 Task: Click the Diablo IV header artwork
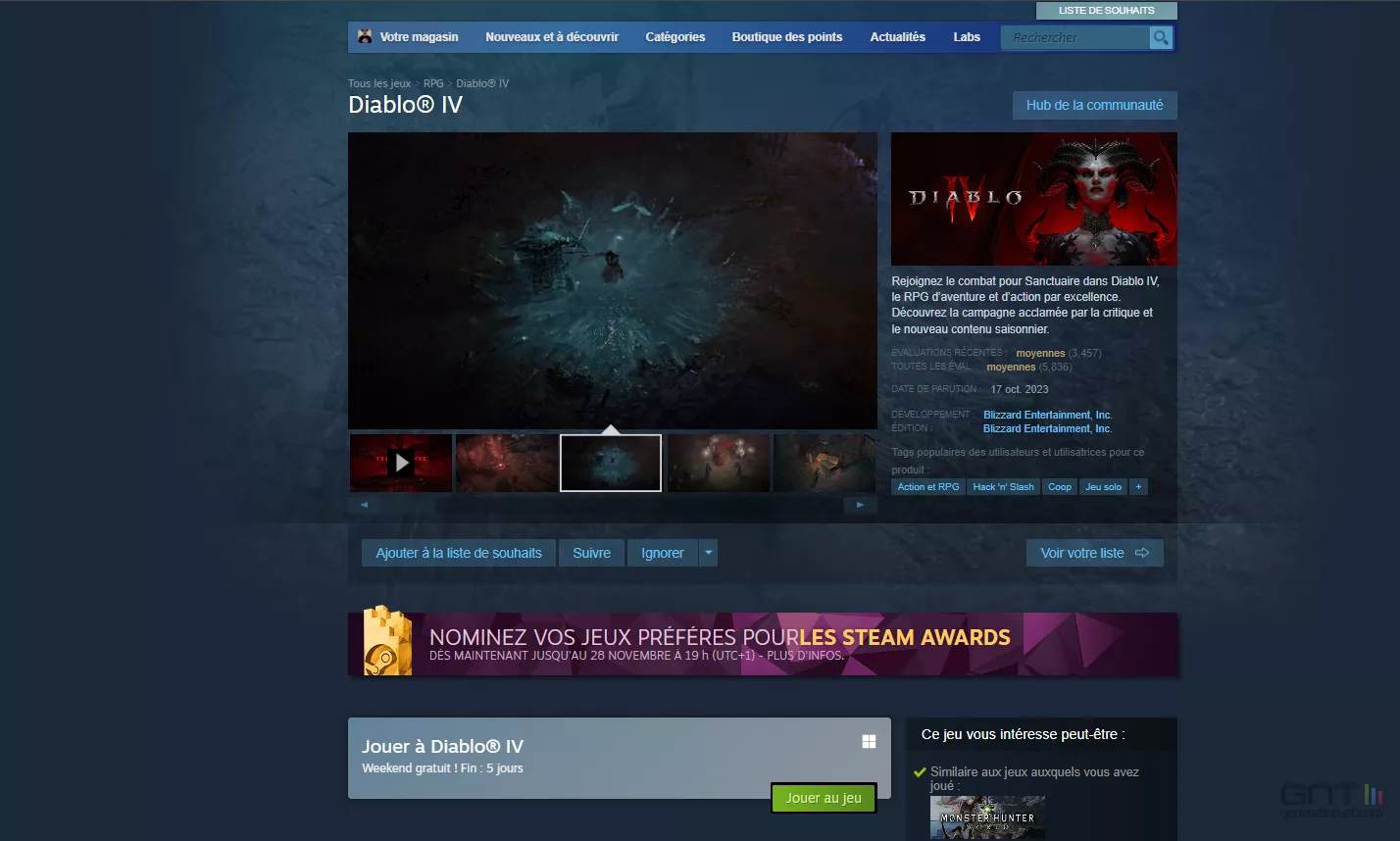[x=1034, y=199]
